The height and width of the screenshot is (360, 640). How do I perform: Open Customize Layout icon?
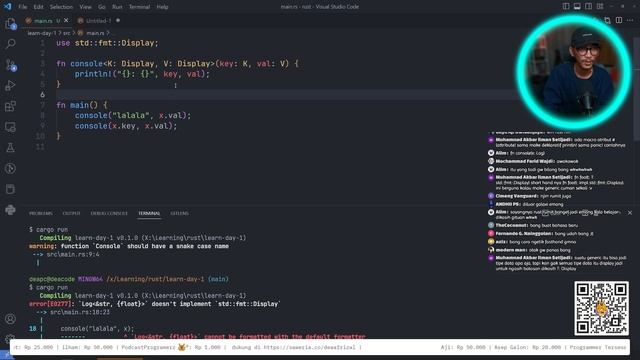tap(600, 7)
